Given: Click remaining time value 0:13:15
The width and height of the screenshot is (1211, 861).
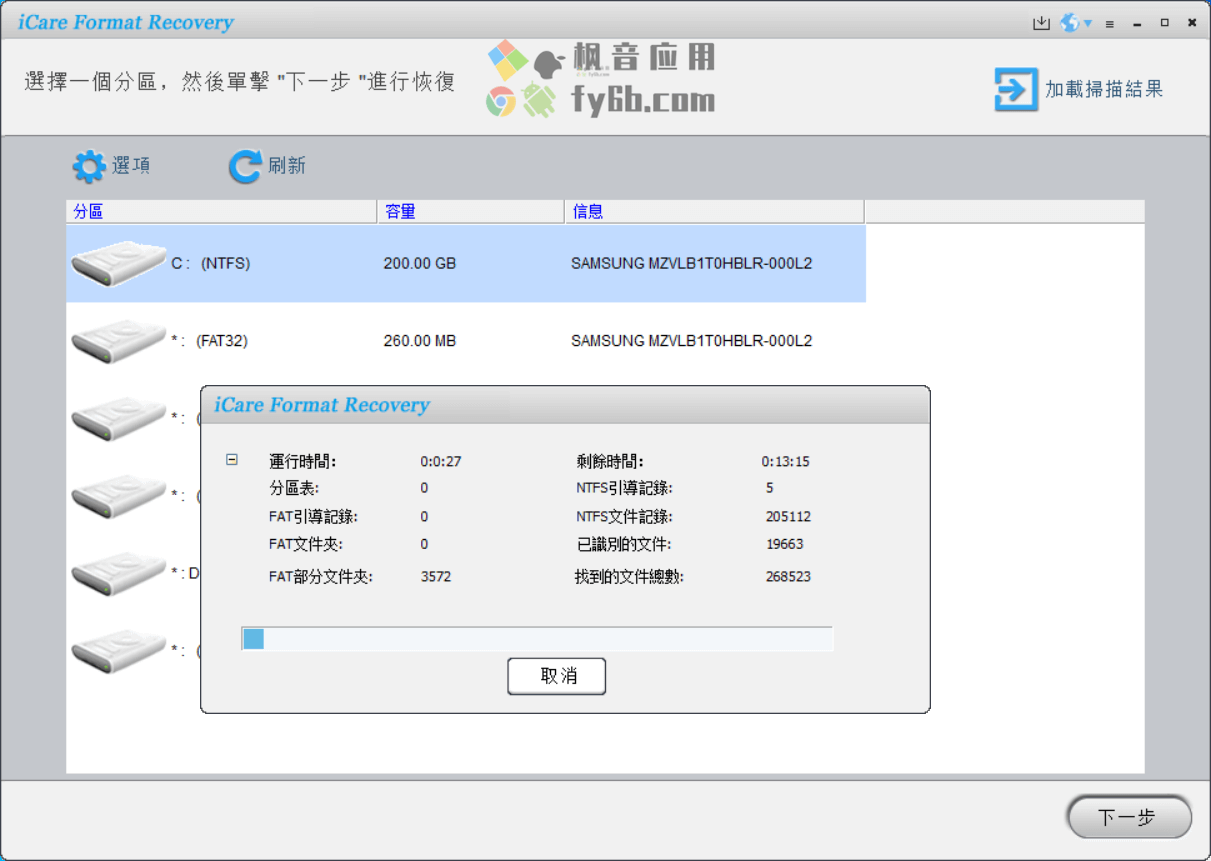Looking at the screenshot, I should (x=785, y=462).
